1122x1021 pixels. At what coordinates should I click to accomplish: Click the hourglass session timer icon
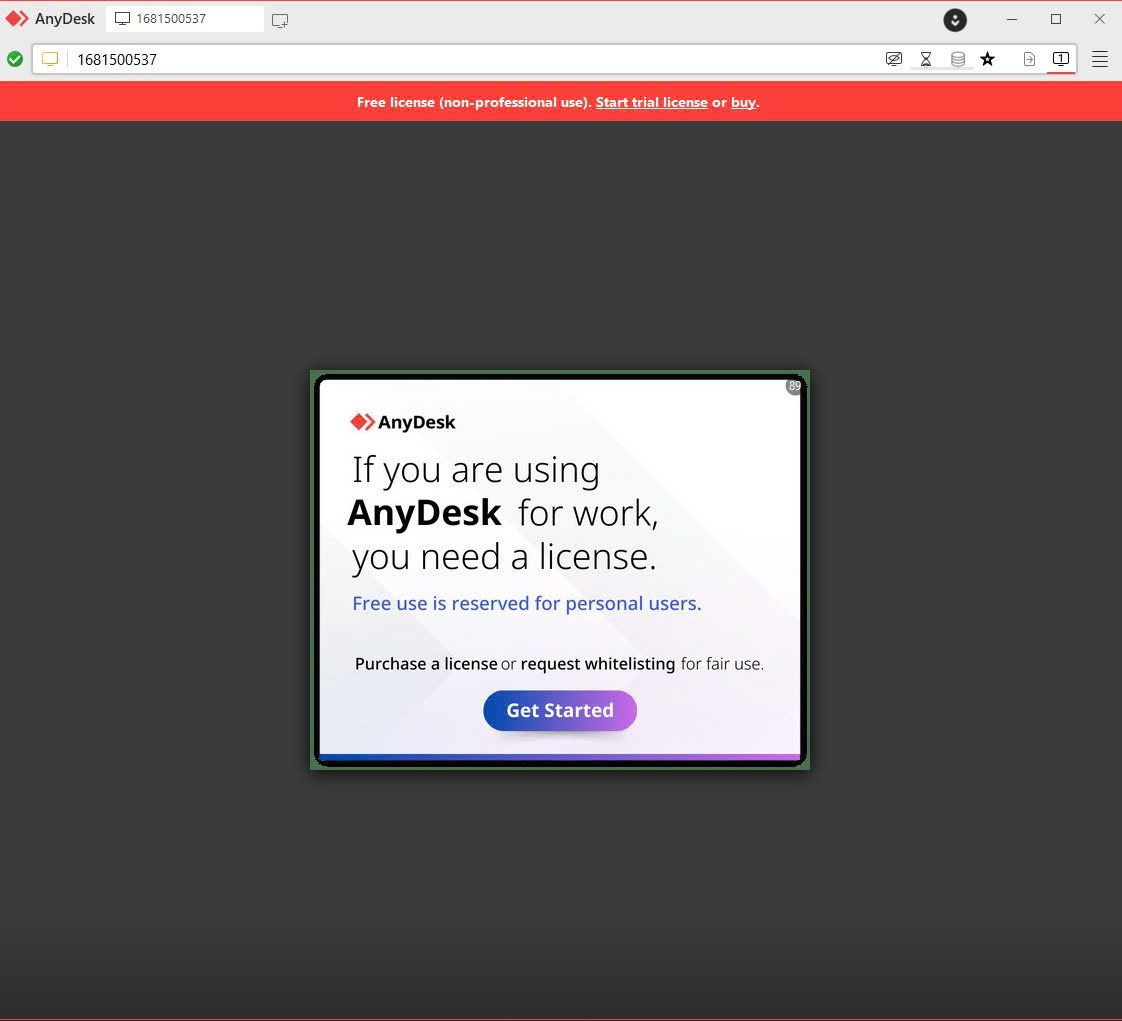click(926, 59)
